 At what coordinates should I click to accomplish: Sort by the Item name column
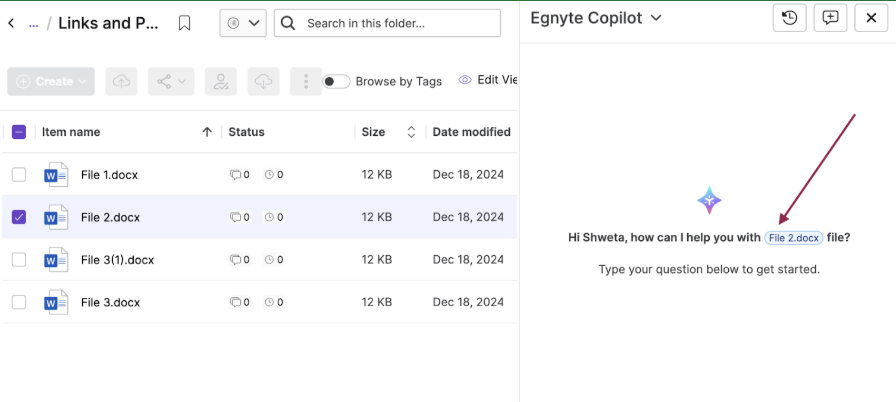[71, 132]
